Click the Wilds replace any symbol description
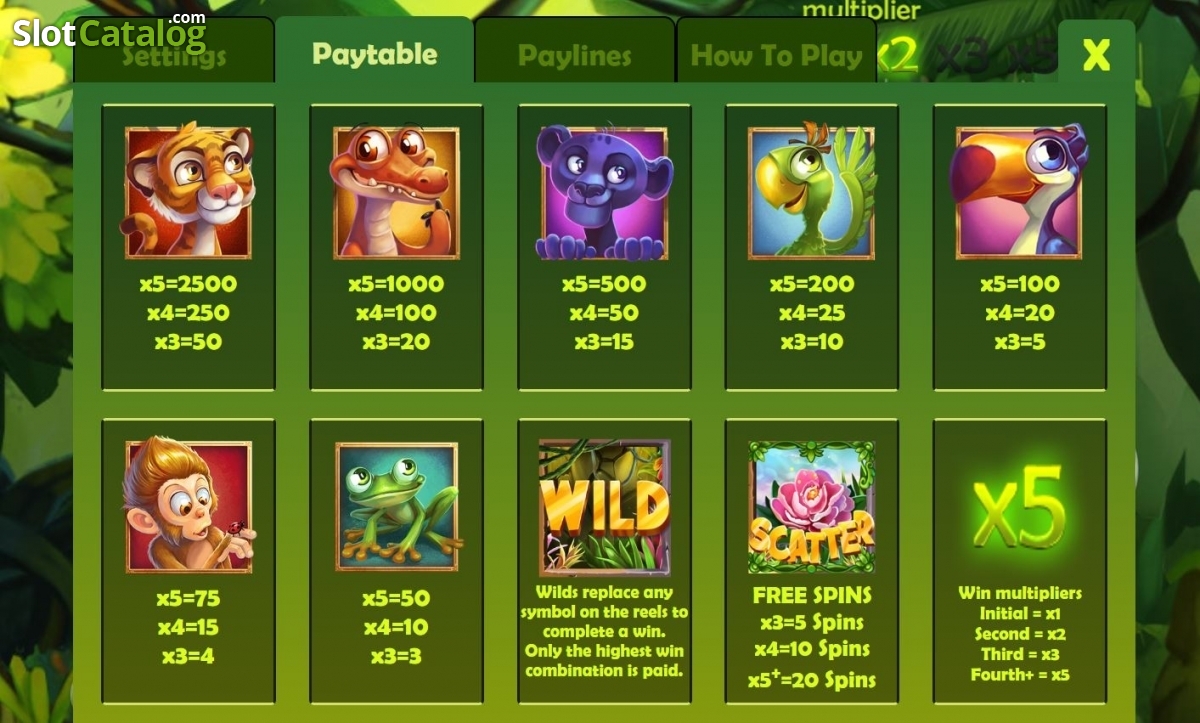1200x723 pixels. pos(605,631)
